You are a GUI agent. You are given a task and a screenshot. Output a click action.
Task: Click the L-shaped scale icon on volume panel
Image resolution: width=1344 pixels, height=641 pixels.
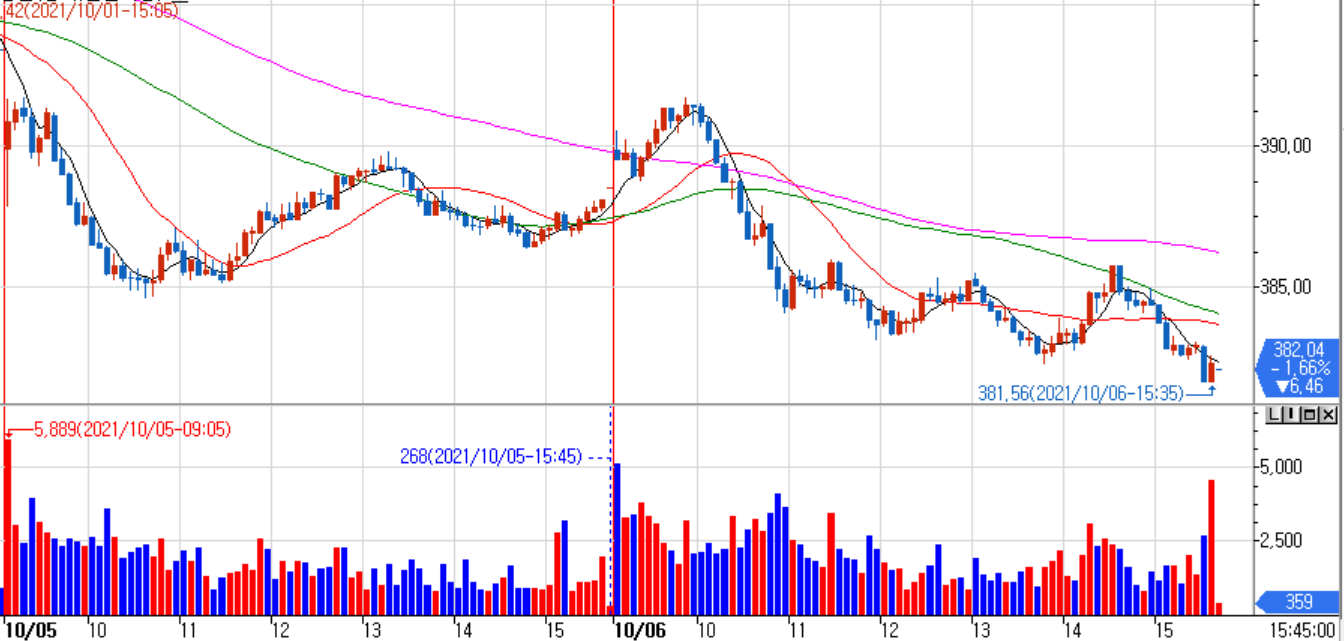pos(1274,414)
